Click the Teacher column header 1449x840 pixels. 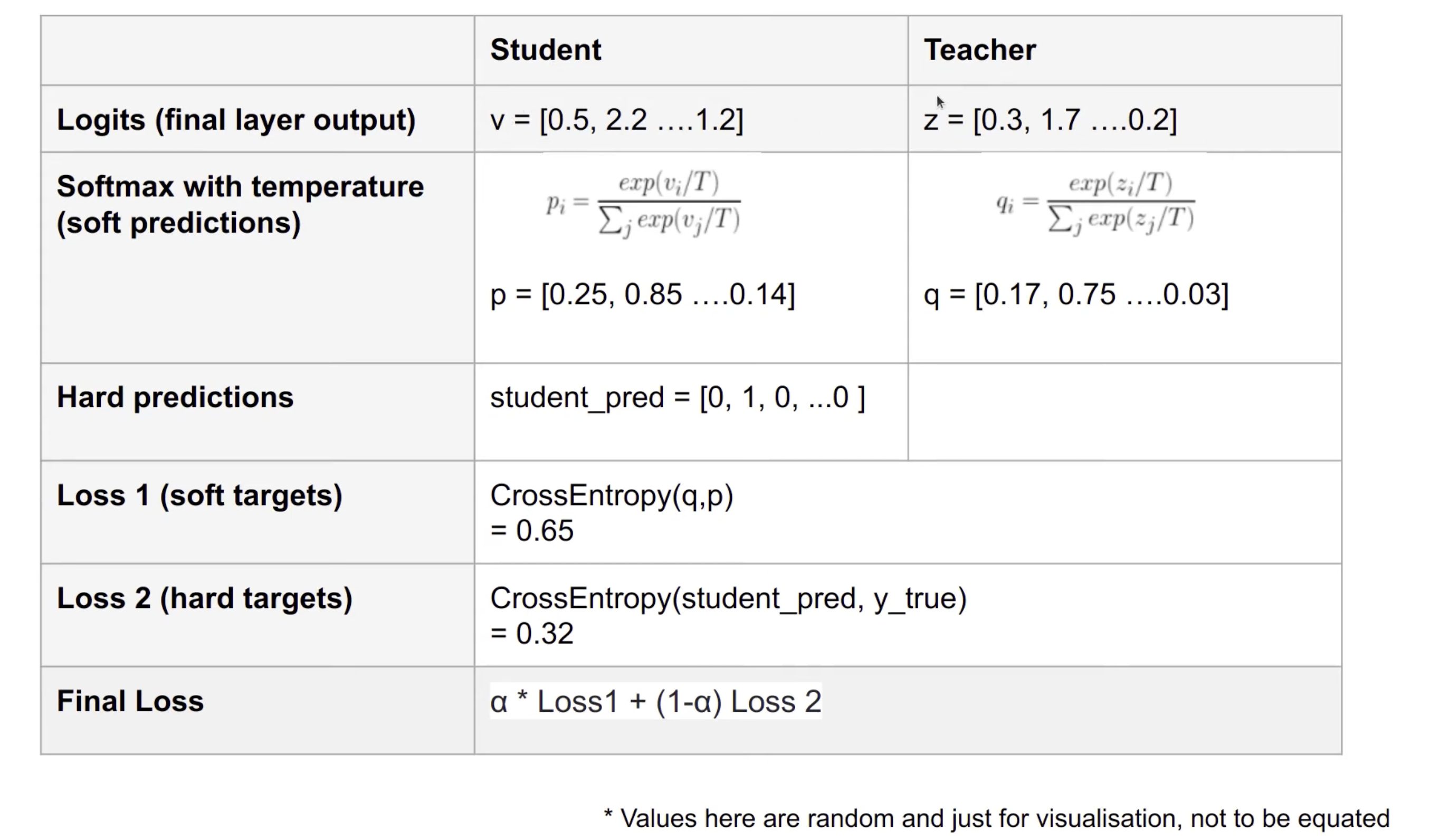coord(980,50)
